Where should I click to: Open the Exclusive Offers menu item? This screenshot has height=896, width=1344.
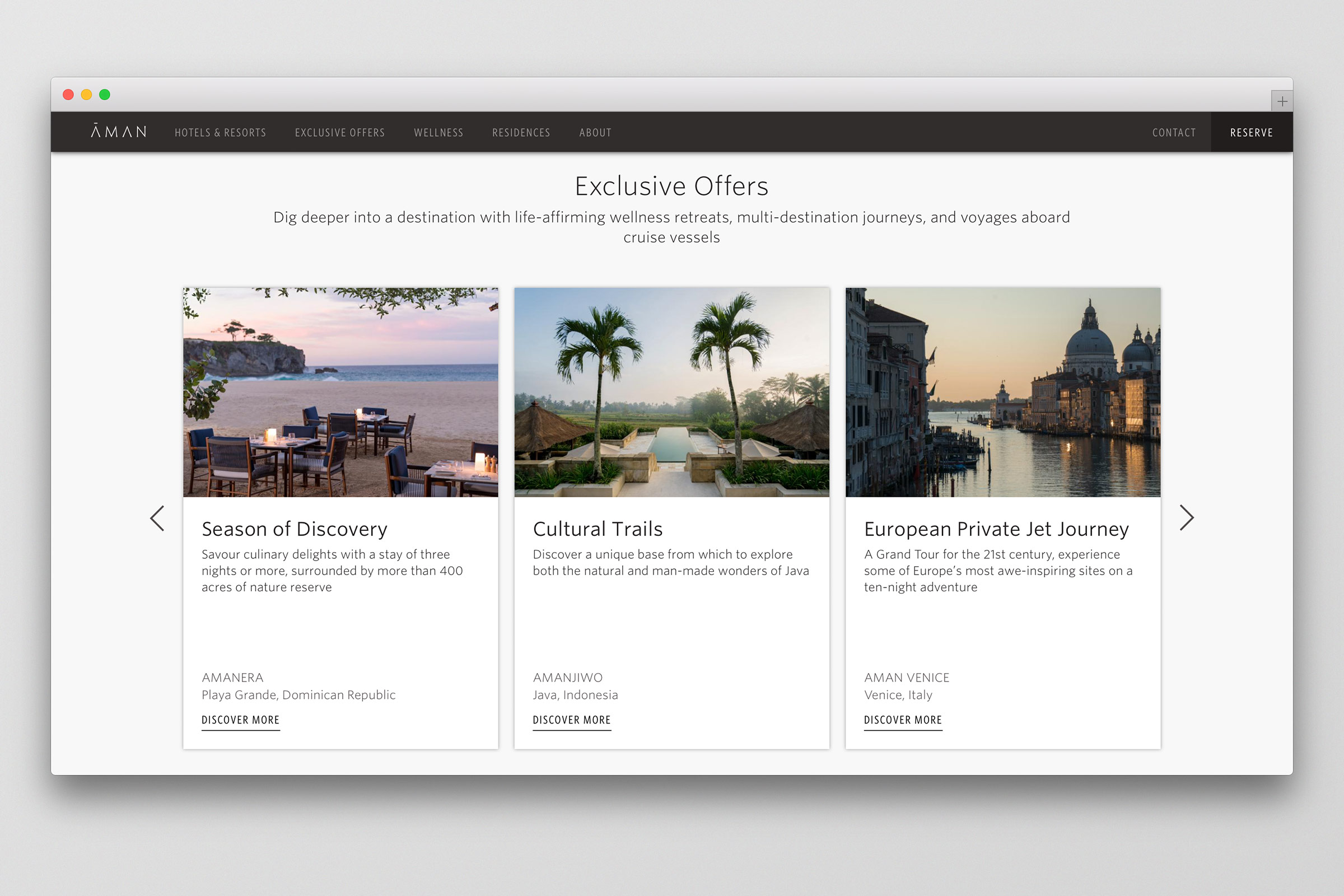339,133
